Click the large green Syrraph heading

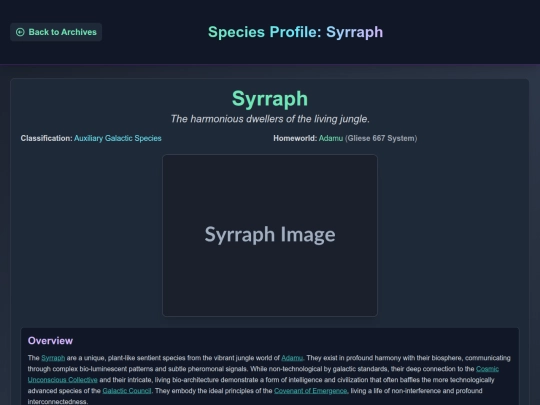point(270,99)
